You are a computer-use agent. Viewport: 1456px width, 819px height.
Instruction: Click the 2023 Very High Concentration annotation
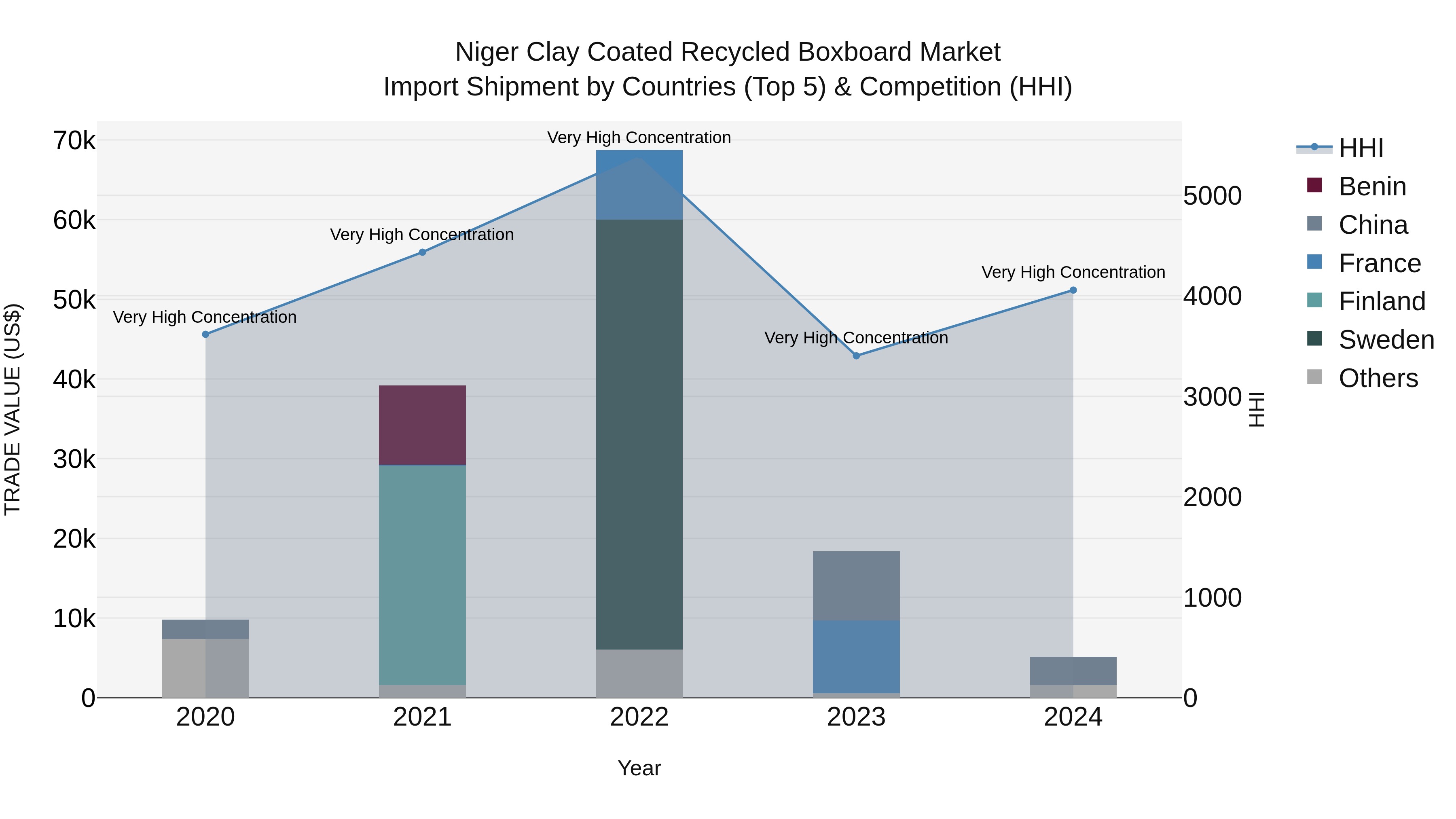click(856, 338)
